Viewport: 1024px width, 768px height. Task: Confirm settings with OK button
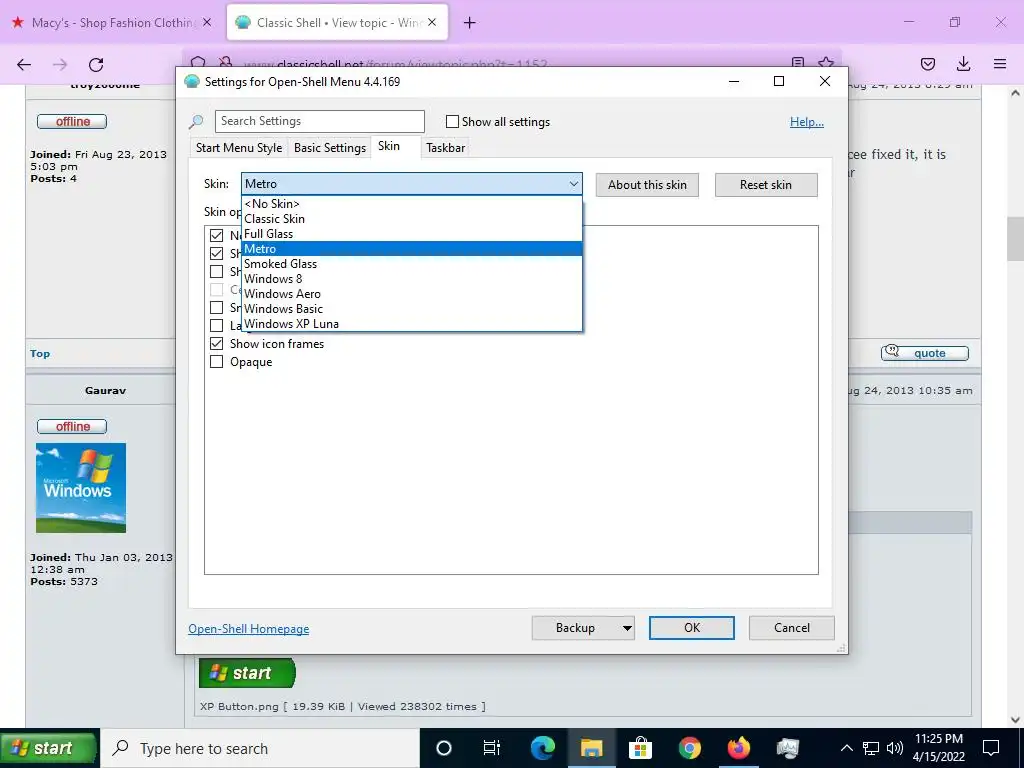pyautogui.click(x=692, y=628)
